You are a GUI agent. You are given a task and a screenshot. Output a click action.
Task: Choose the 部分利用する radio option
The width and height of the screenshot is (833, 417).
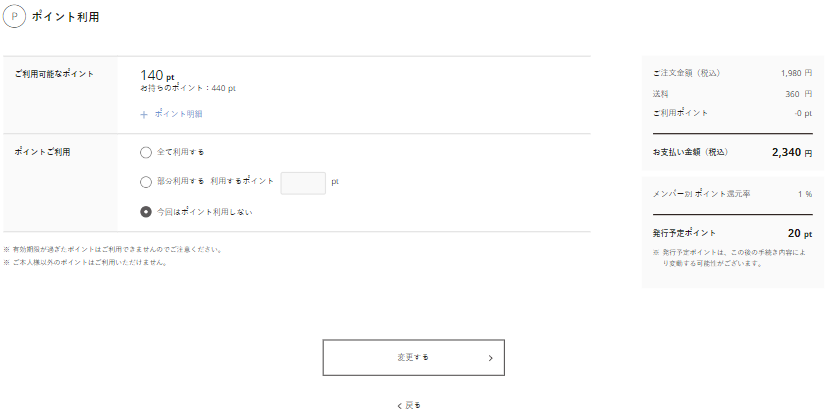point(146,182)
